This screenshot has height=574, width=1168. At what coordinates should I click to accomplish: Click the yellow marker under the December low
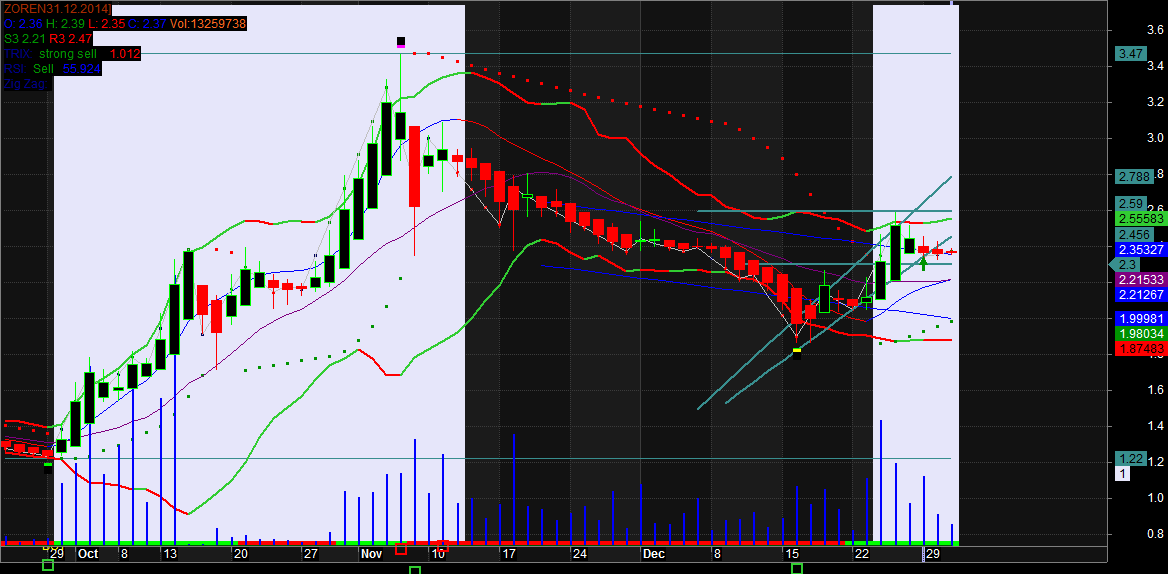coord(797,351)
